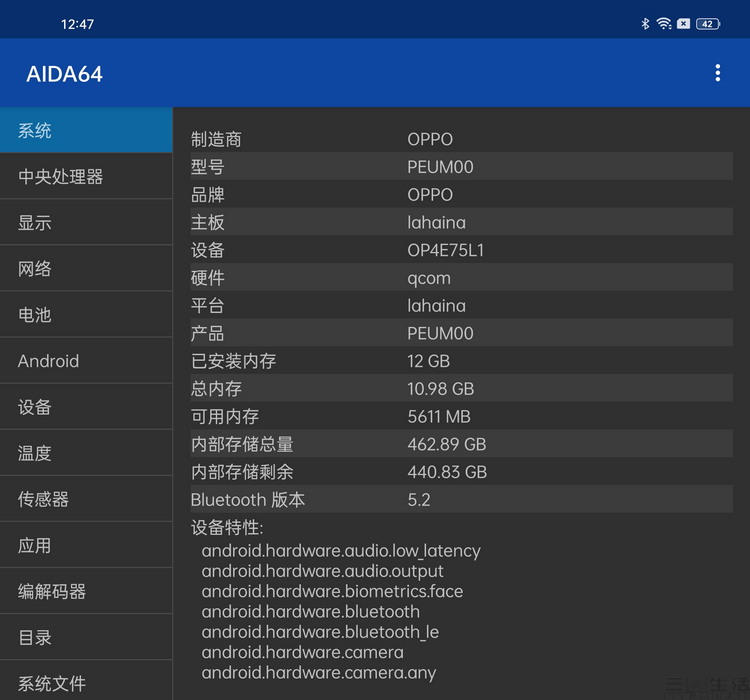The width and height of the screenshot is (750, 700).
Task: Open the three-dot overflow menu
Action: click(x=717, y=73)
